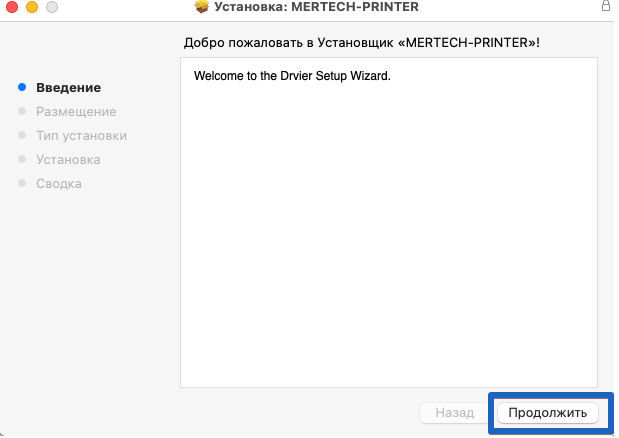Click the gray bullet beside Размещение
619x438 pixels.
(x=22, y=112)
